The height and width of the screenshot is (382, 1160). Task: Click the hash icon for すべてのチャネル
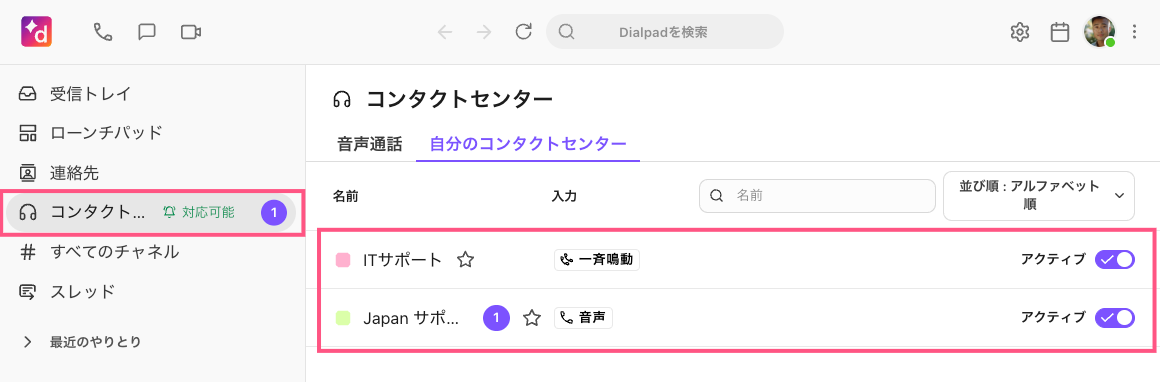pos(28,252)
